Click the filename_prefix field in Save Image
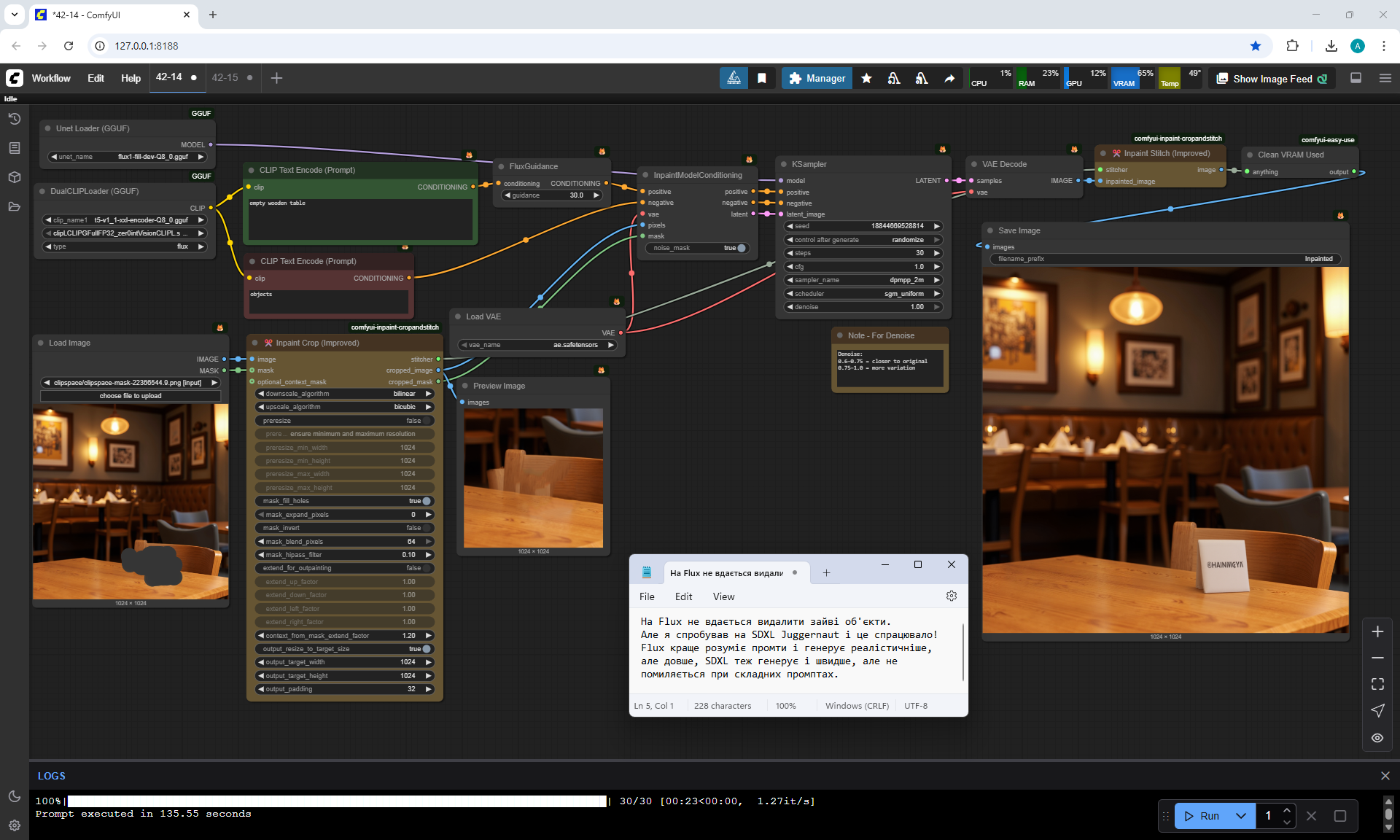 click(1164, 259)
